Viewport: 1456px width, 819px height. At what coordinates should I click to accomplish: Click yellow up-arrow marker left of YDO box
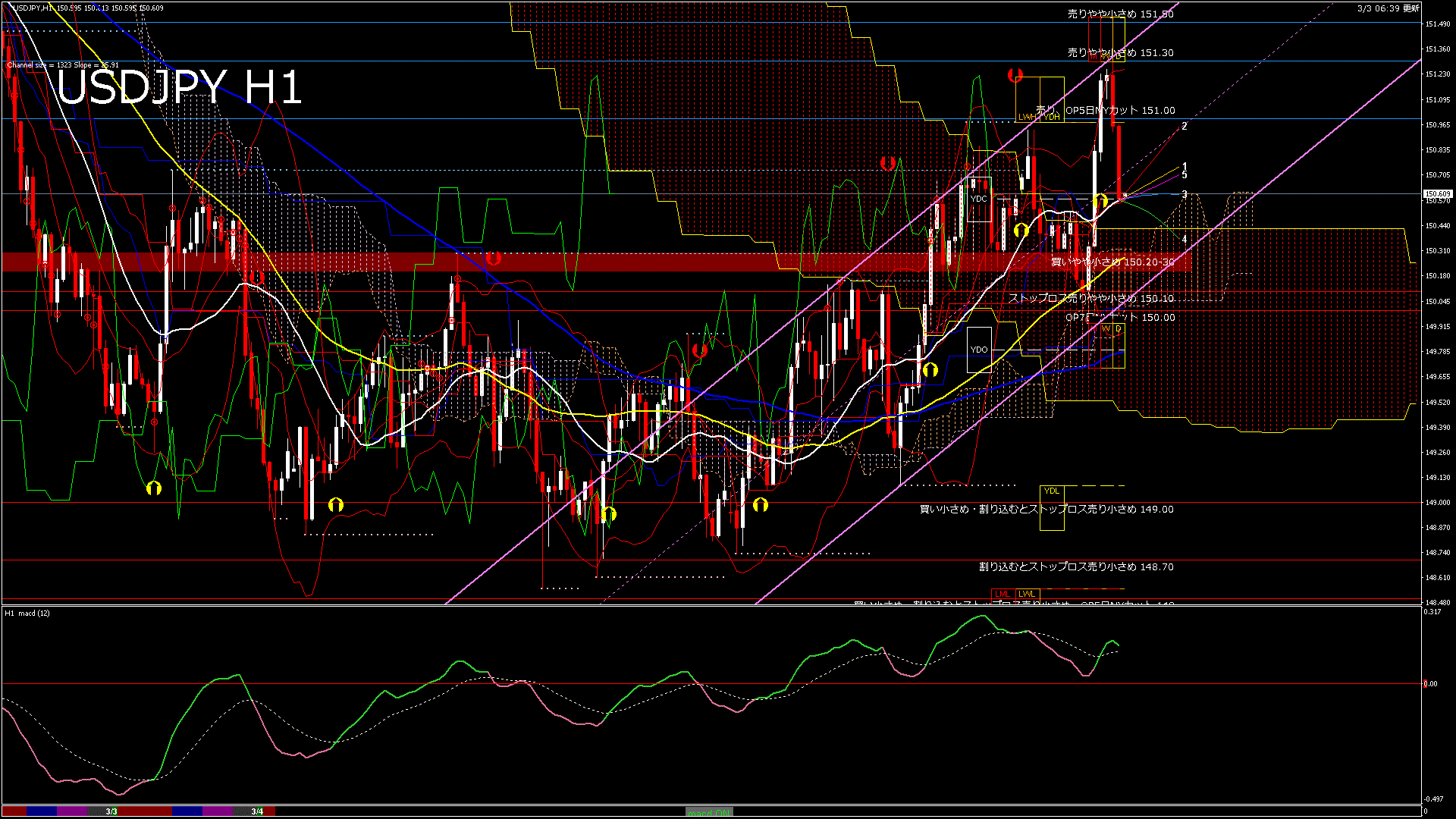click(x=930, y=370)
